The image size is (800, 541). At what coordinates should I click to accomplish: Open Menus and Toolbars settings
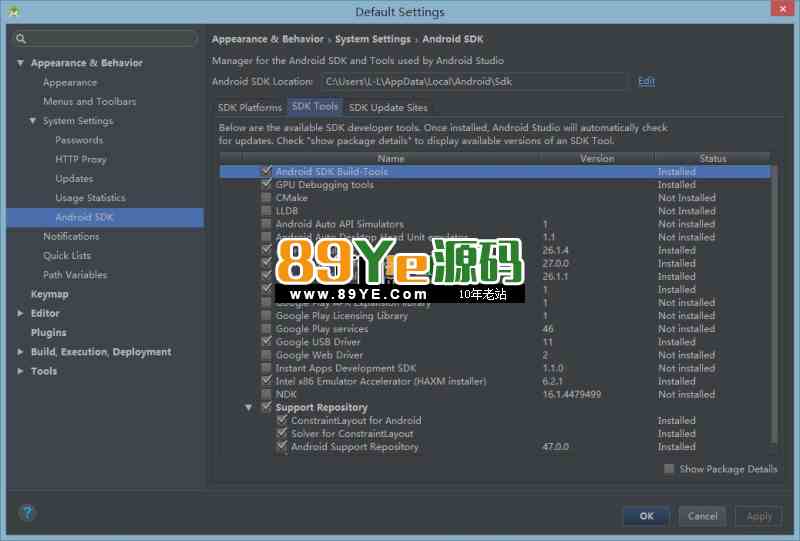tap(89, 102)
